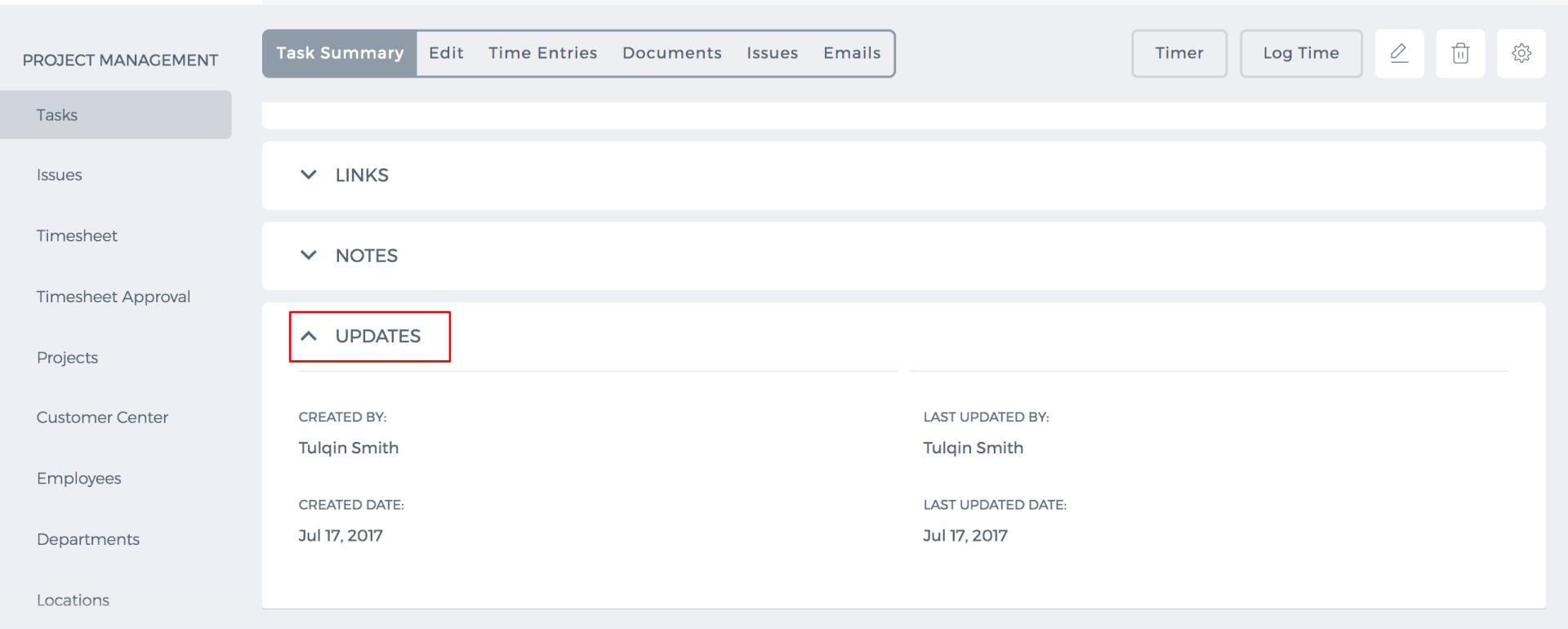The height and width of the screenshot is (629, 1568).
Task: Open Timesheet Approval in the sidebar
Action: pos(114,297)
